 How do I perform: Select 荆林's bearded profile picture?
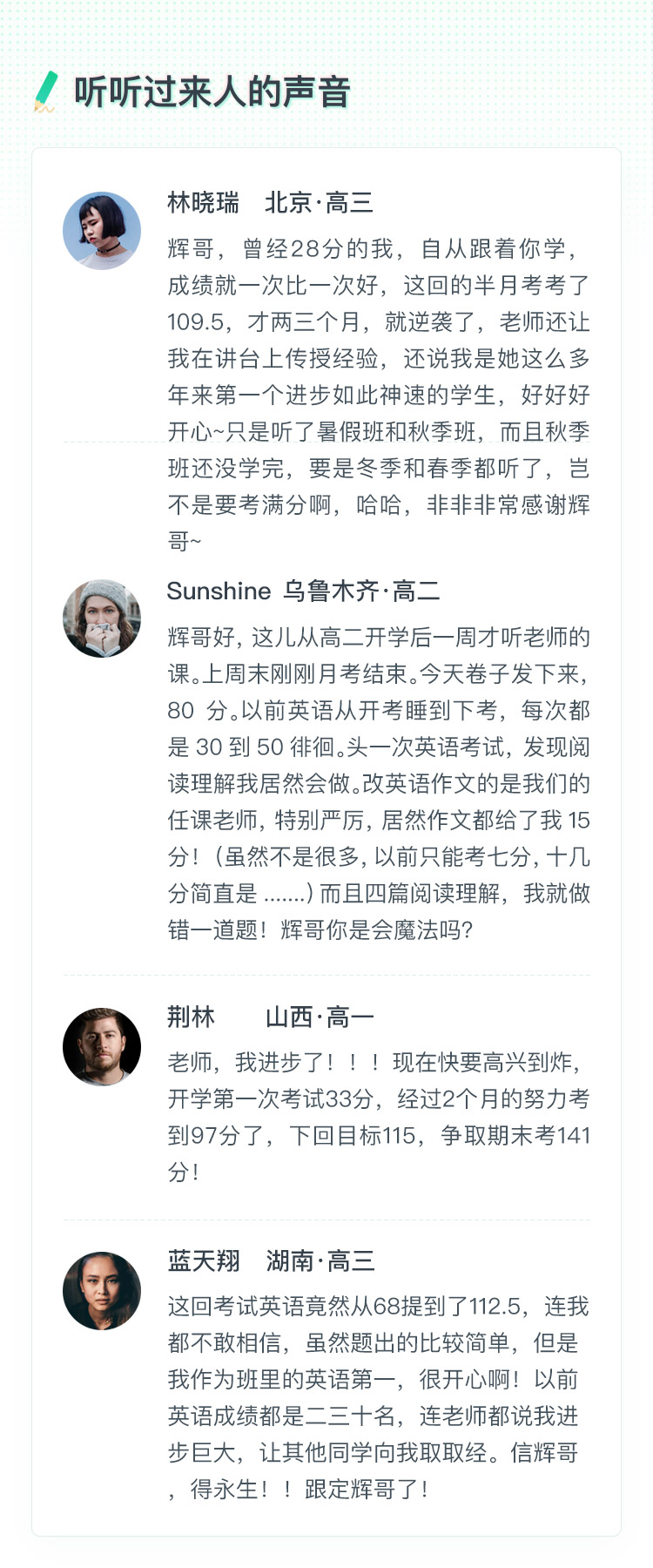(102, 1047)
